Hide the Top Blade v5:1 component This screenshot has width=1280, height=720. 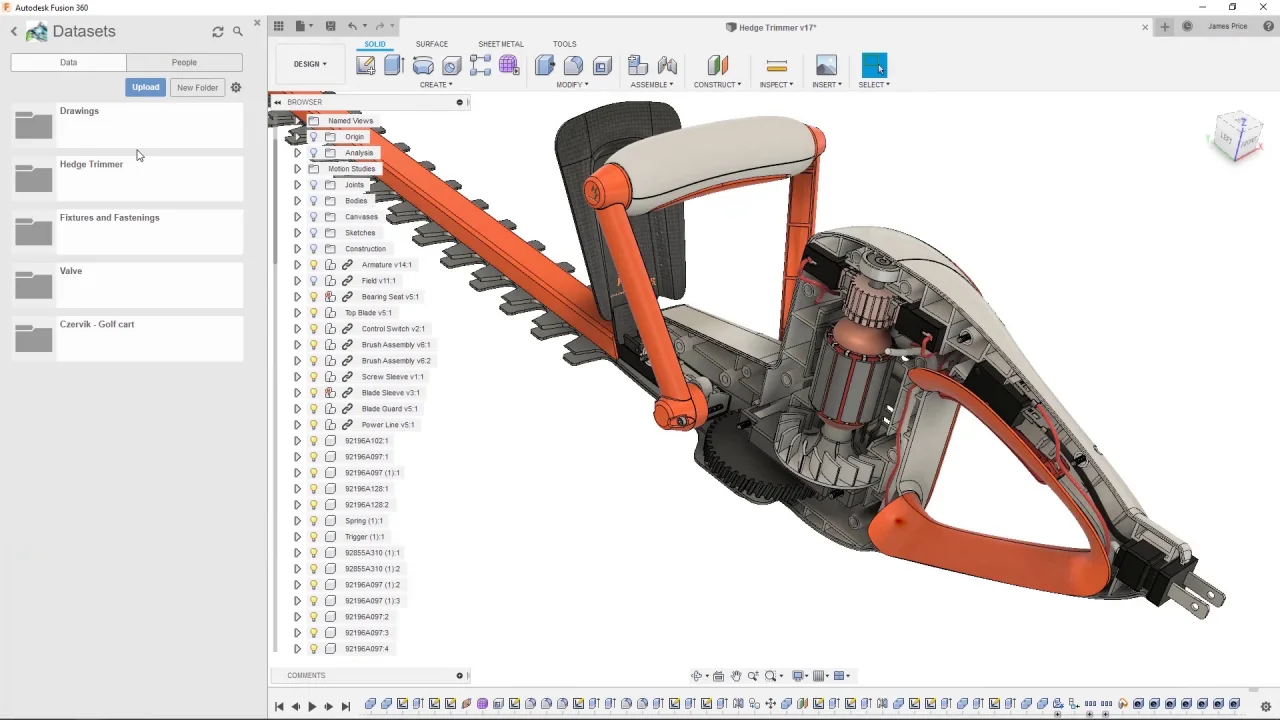click(313, 313)
